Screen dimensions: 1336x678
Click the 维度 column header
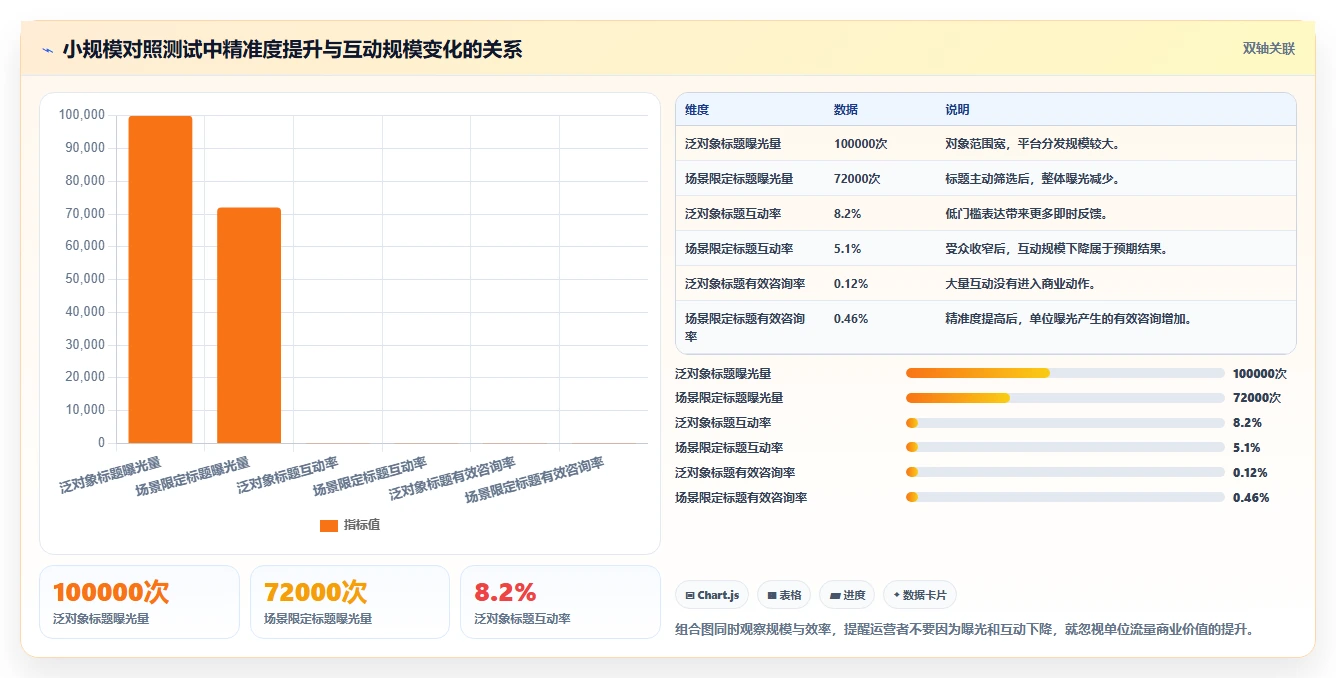[x=697, y=110]
